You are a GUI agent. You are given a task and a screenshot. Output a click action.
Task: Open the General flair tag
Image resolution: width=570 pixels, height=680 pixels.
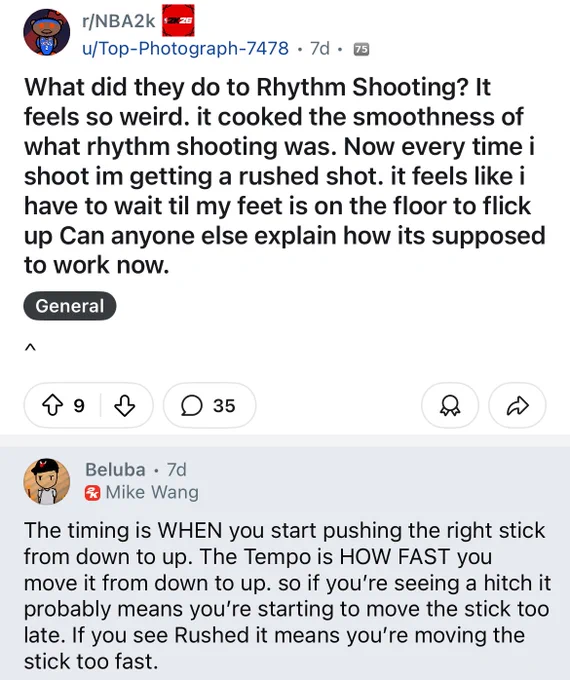[70, 306]
